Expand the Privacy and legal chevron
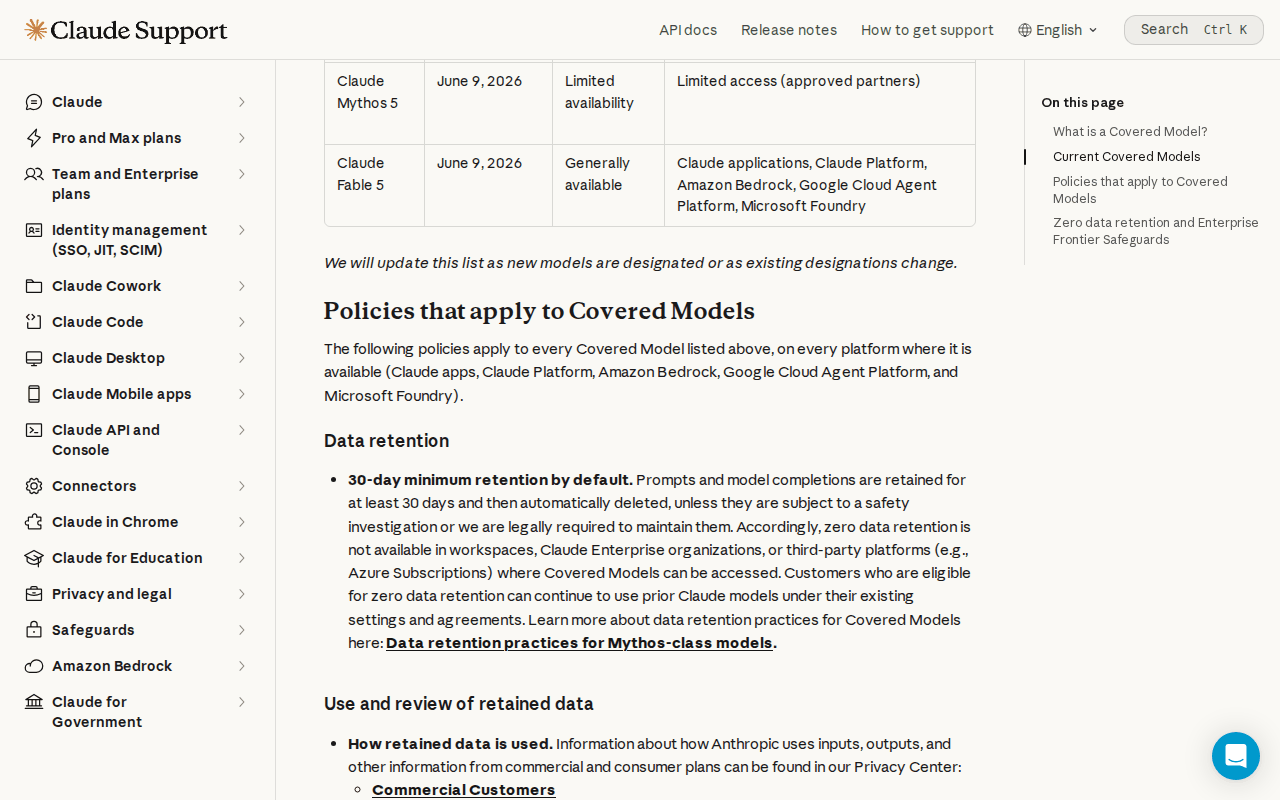The image size is (1280, 800). point(241,594)
